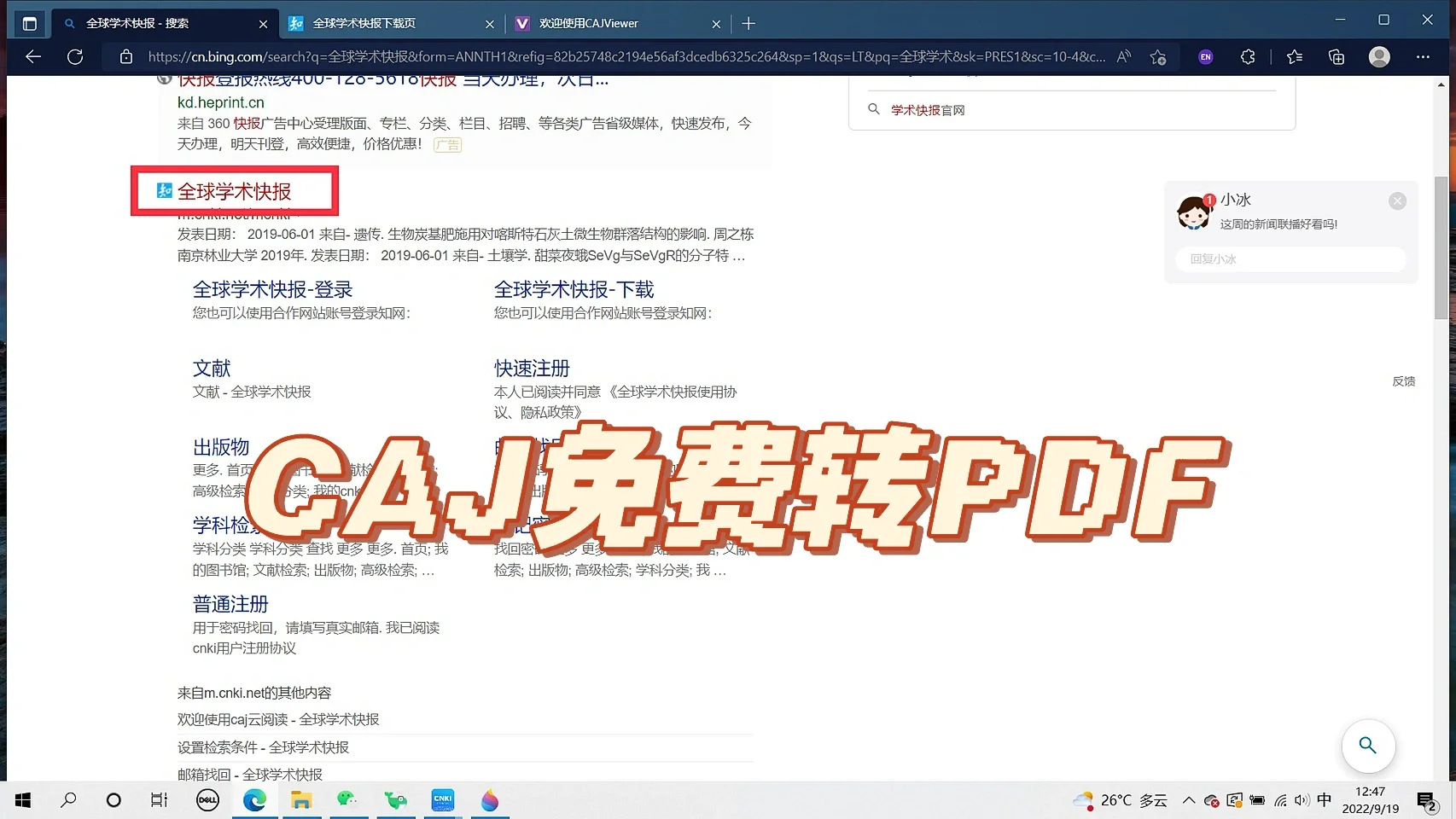
Task: Click the kd.heprint.cn ad URL
Action: pos(220,102)
